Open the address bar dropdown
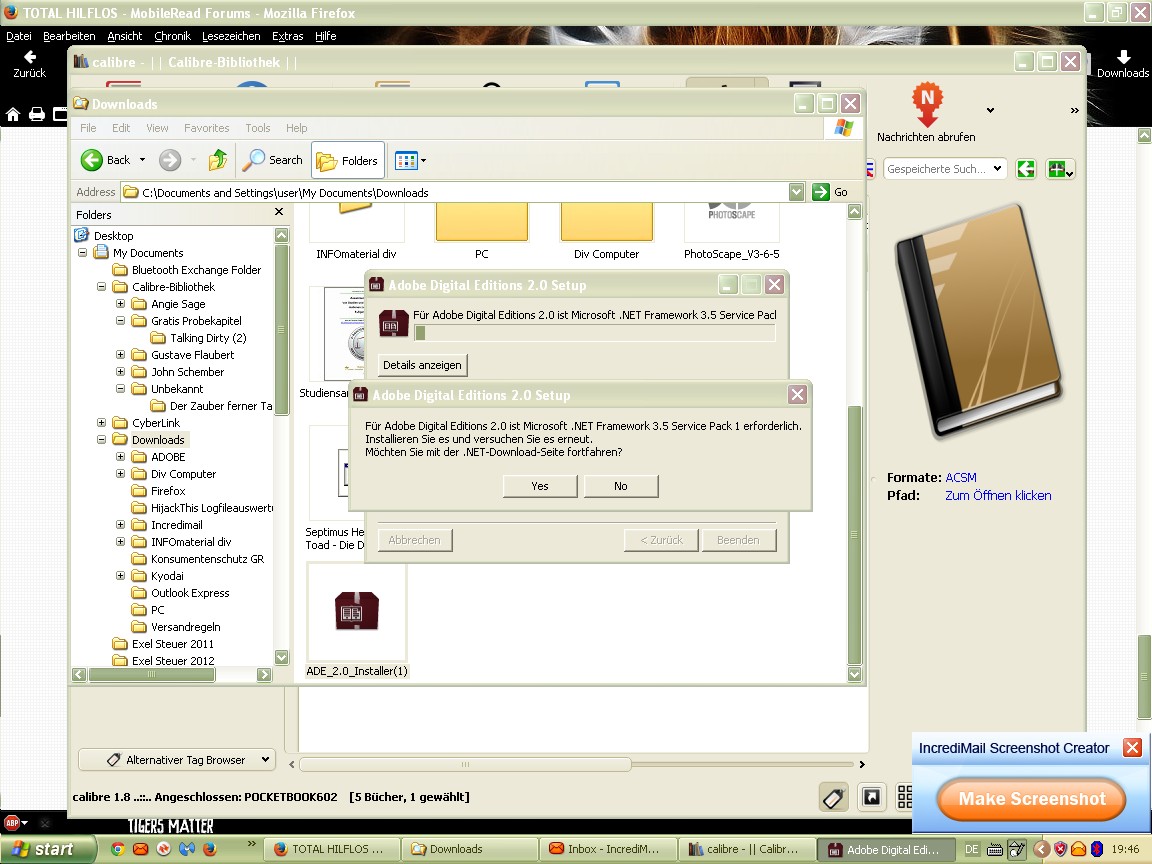1152x864 pixels. point(796,192)
